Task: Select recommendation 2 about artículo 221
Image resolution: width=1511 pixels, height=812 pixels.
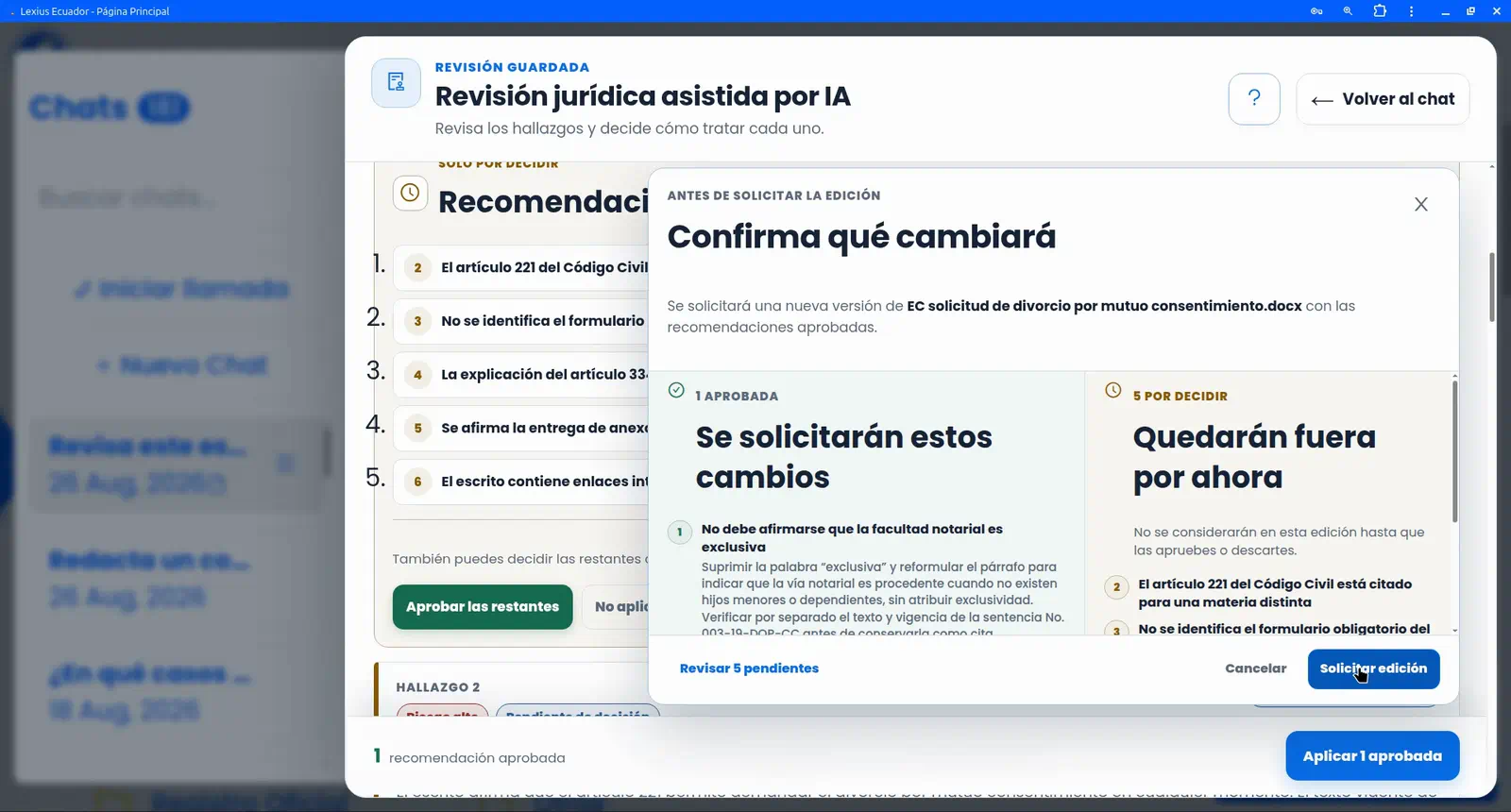Action: [520, 267]
